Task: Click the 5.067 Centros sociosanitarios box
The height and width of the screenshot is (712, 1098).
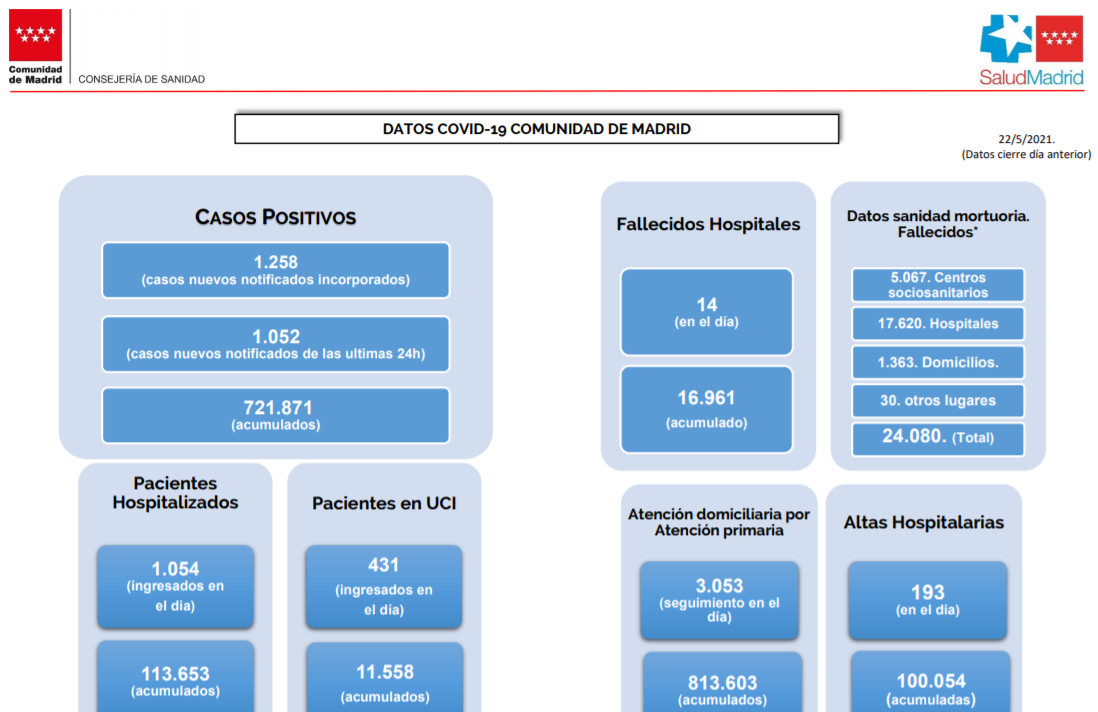Action: pos(938,285)
